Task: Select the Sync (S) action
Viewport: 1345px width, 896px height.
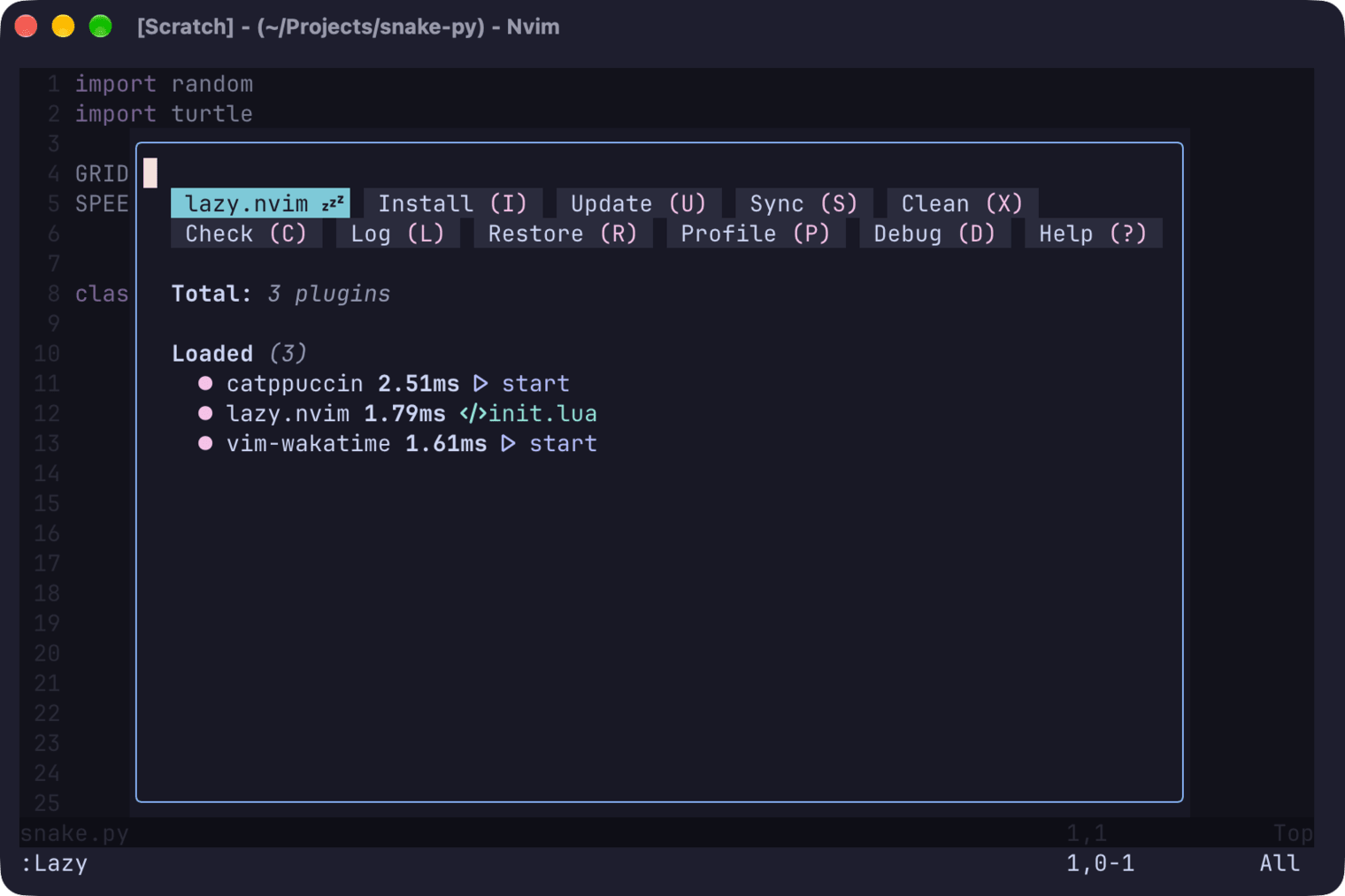Action: coord(804,203)
